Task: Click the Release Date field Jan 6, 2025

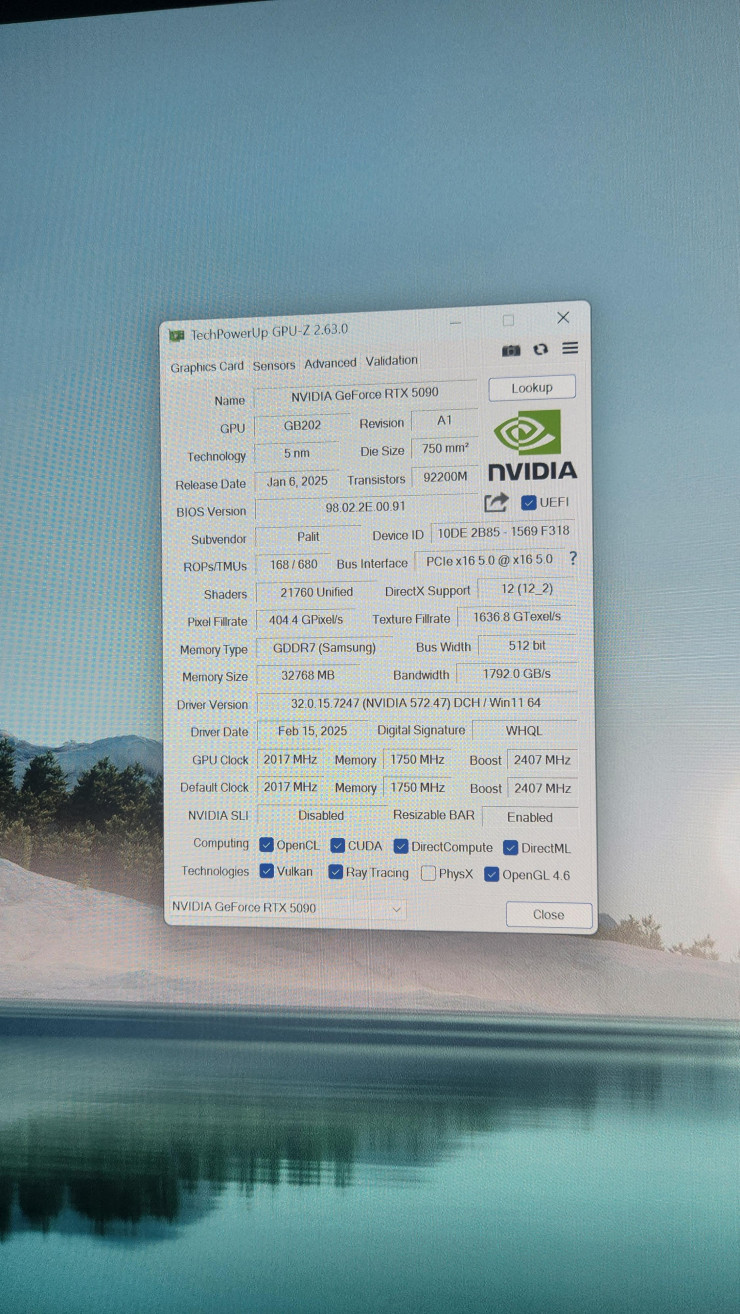Action: [297, 481]
